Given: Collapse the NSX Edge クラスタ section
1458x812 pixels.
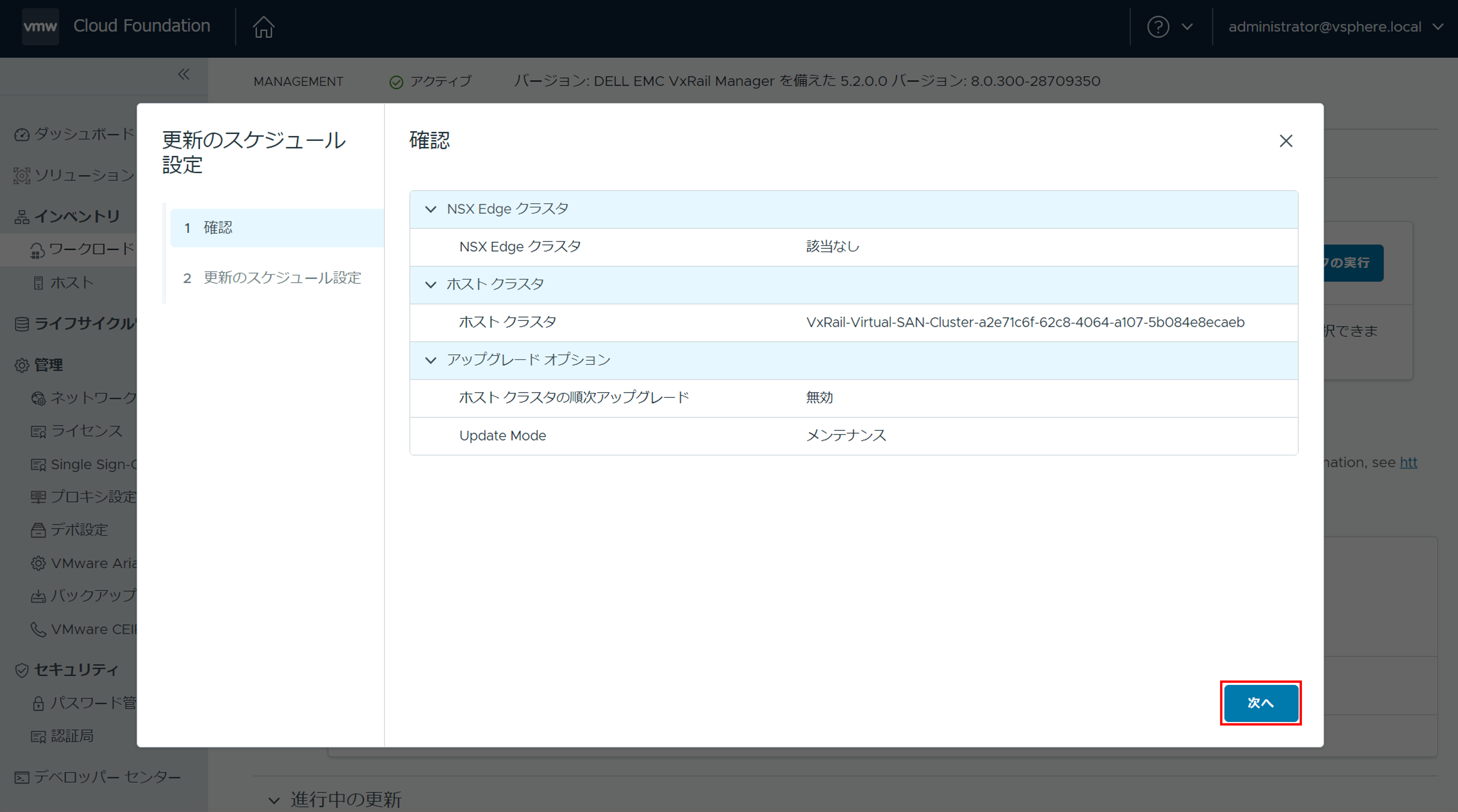Looking at the screenshot, I should pos(430,209).
